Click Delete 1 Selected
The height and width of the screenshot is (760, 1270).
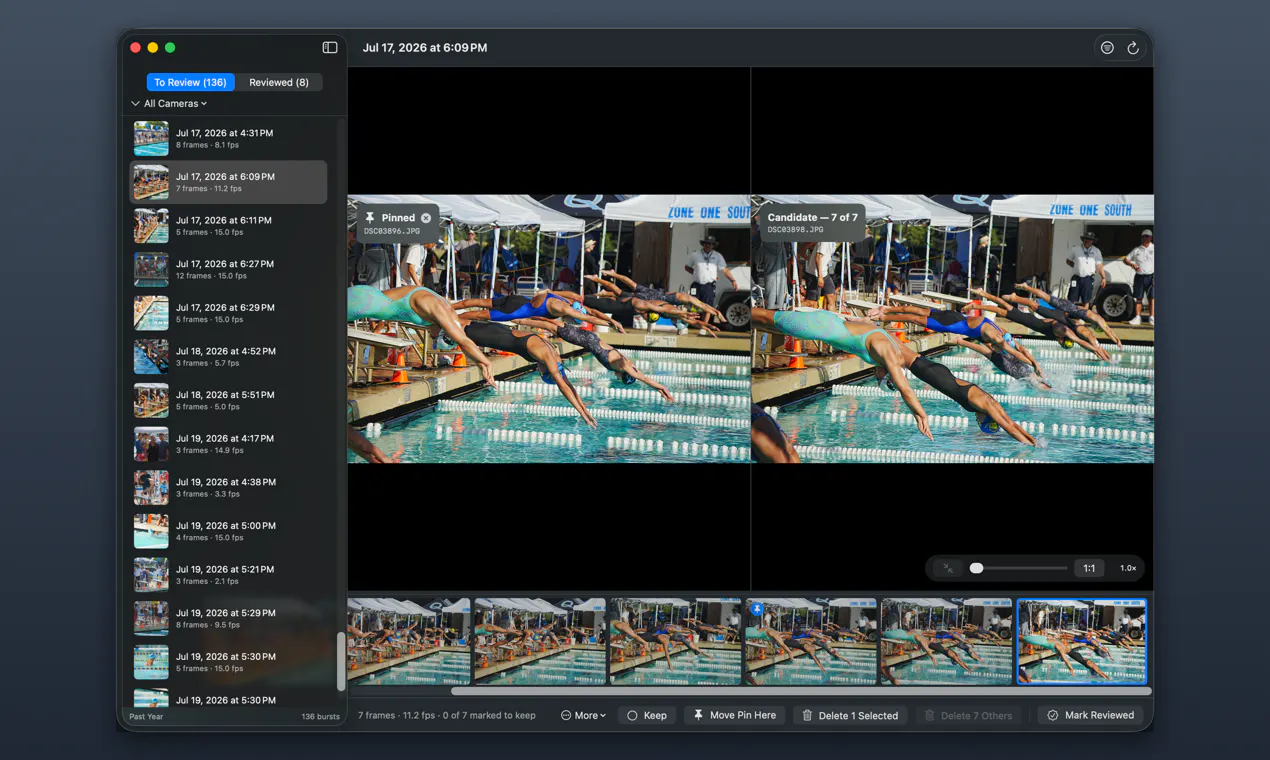point(851,716)
